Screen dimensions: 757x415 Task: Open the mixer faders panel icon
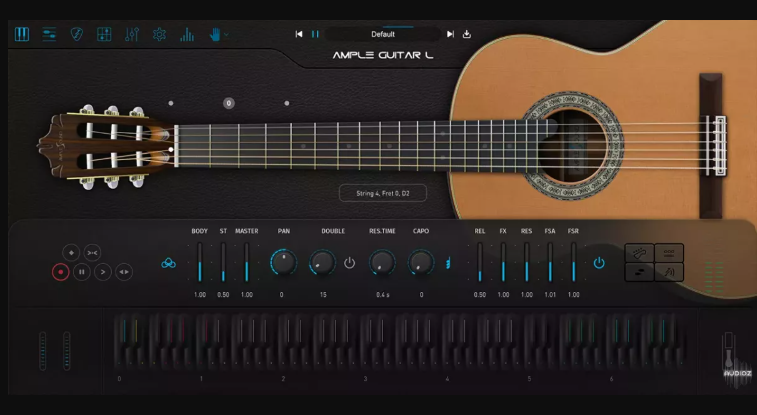[132, 34]
